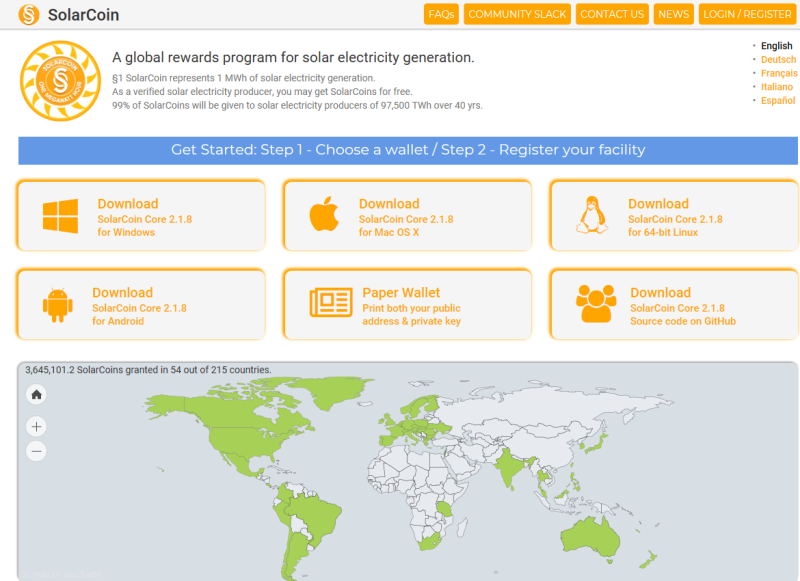Reset the map with the home icon
Screen dimensions: 800x581
point(36,394)
